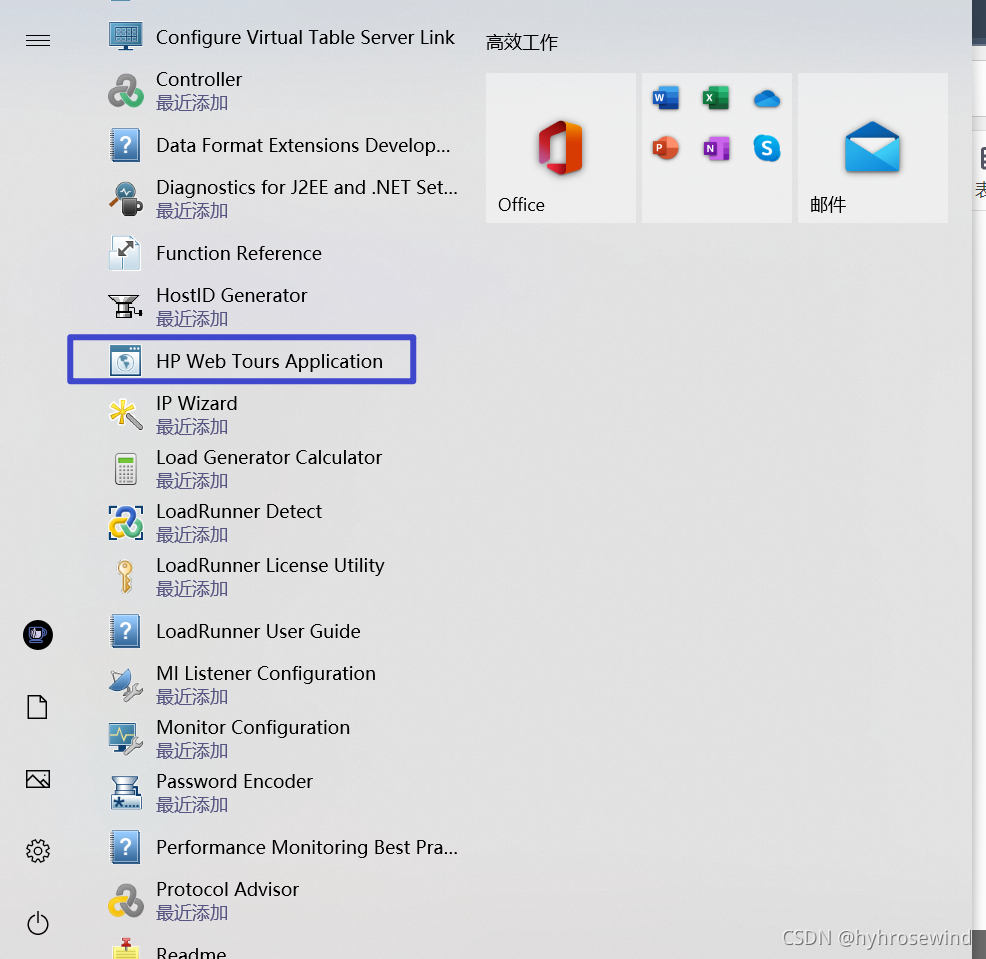
Task: Open the Password Encoder icon
Action: tap(125, 793)
